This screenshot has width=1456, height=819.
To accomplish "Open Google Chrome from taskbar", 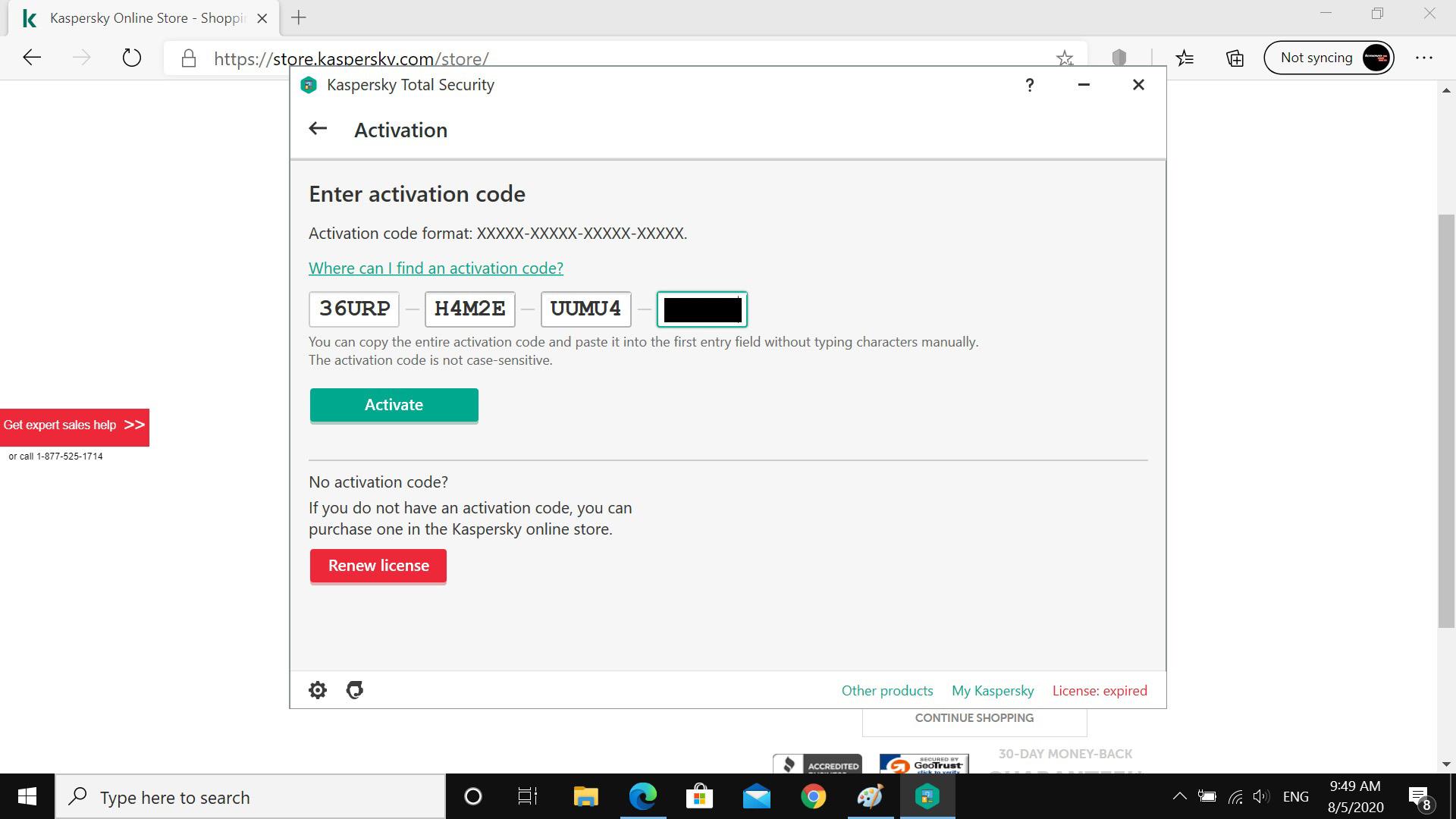I will pos(814,796).
